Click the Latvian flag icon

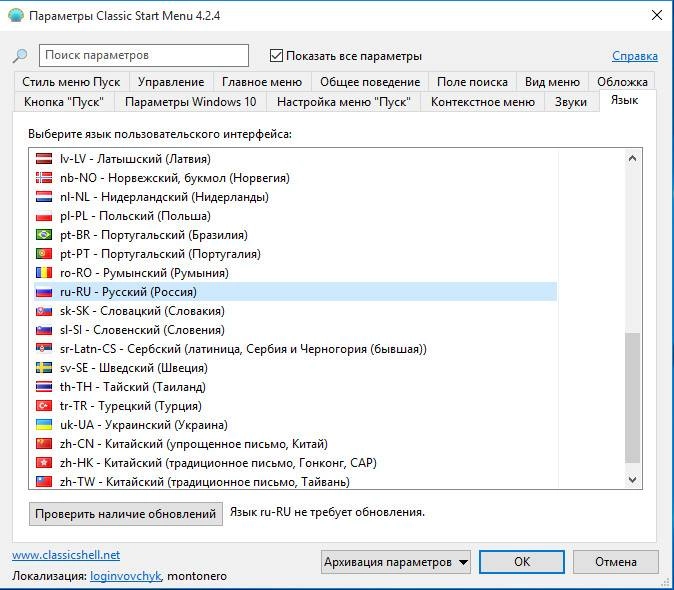[x=44, y=159]
